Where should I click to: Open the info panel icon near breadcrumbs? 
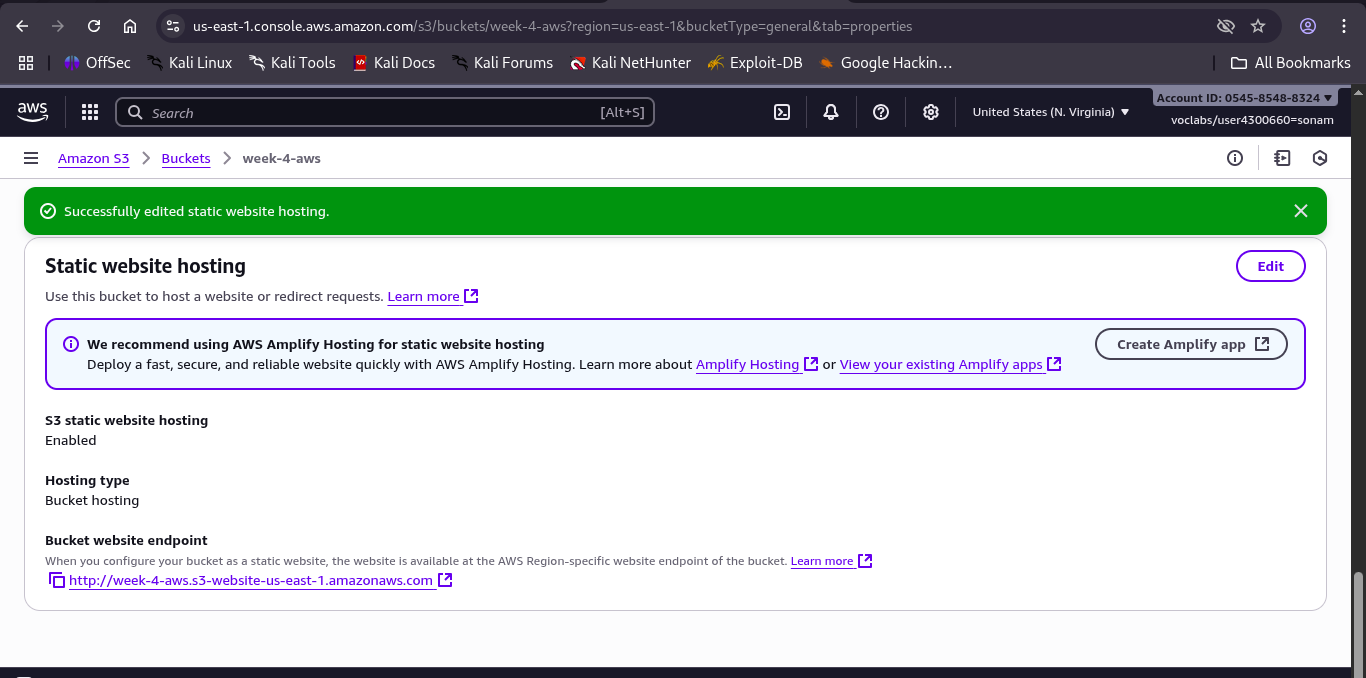pyautogui.click(x=1235, y=158)
